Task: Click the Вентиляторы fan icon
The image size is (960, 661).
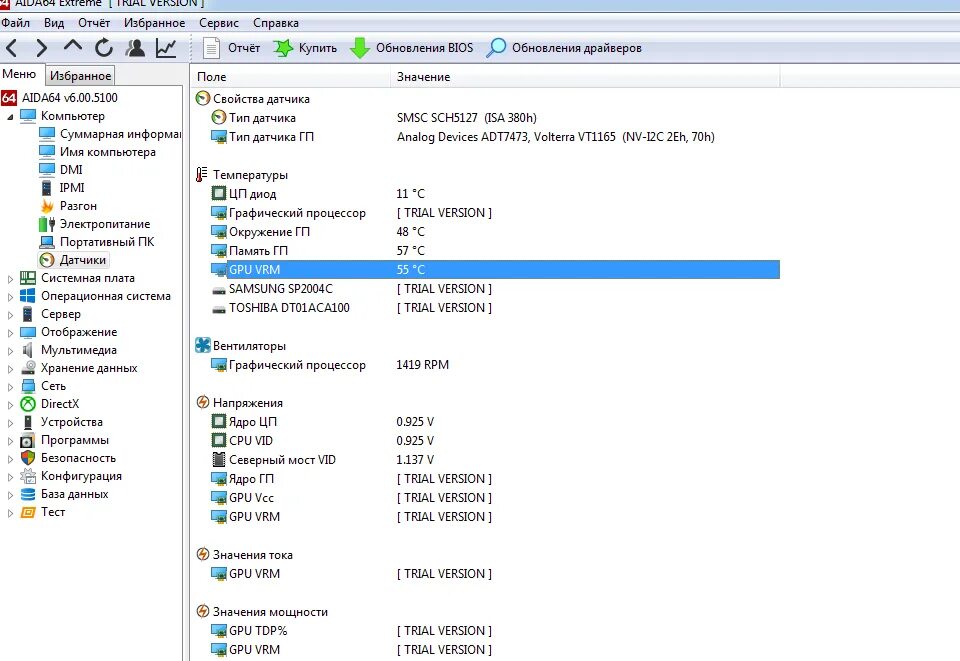Action: pos(203,346)
